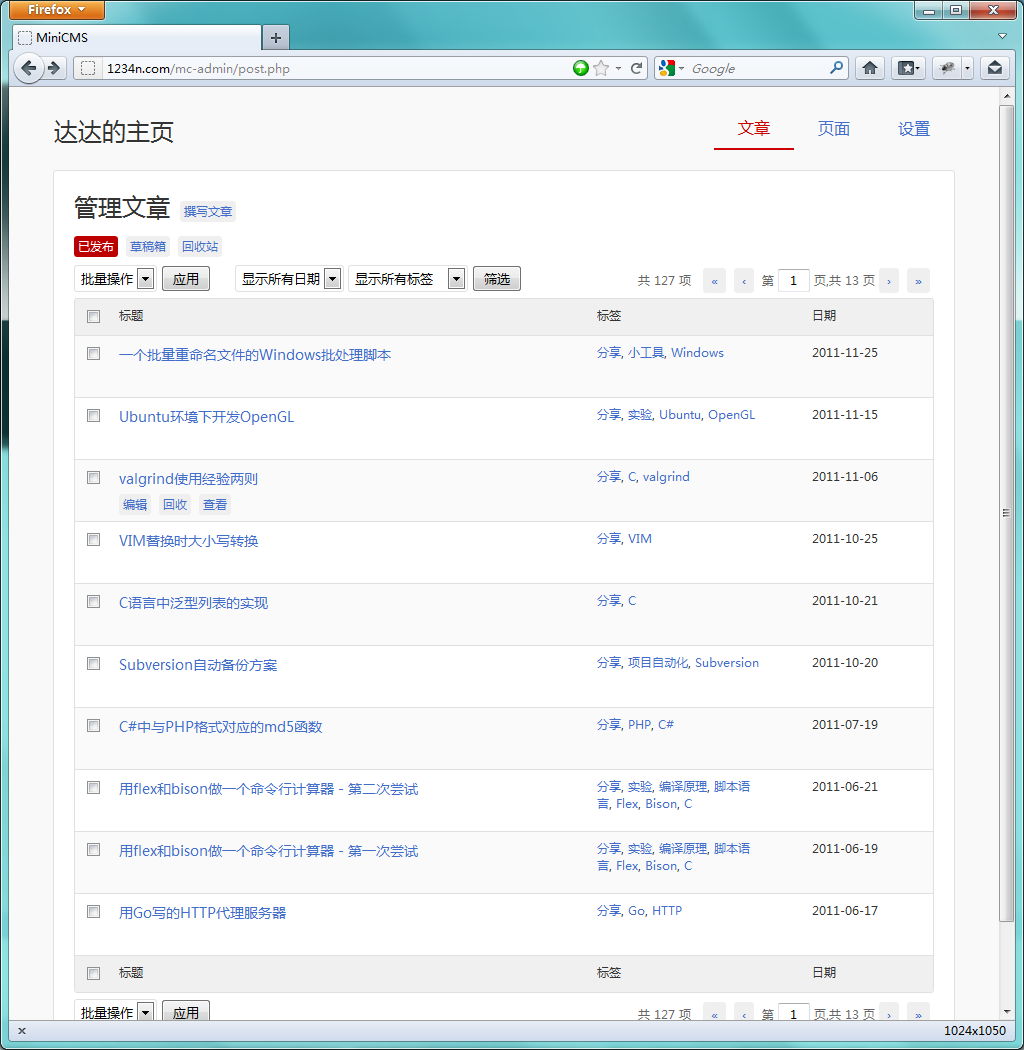Click the browser Back arrow button

click(29, 68)
